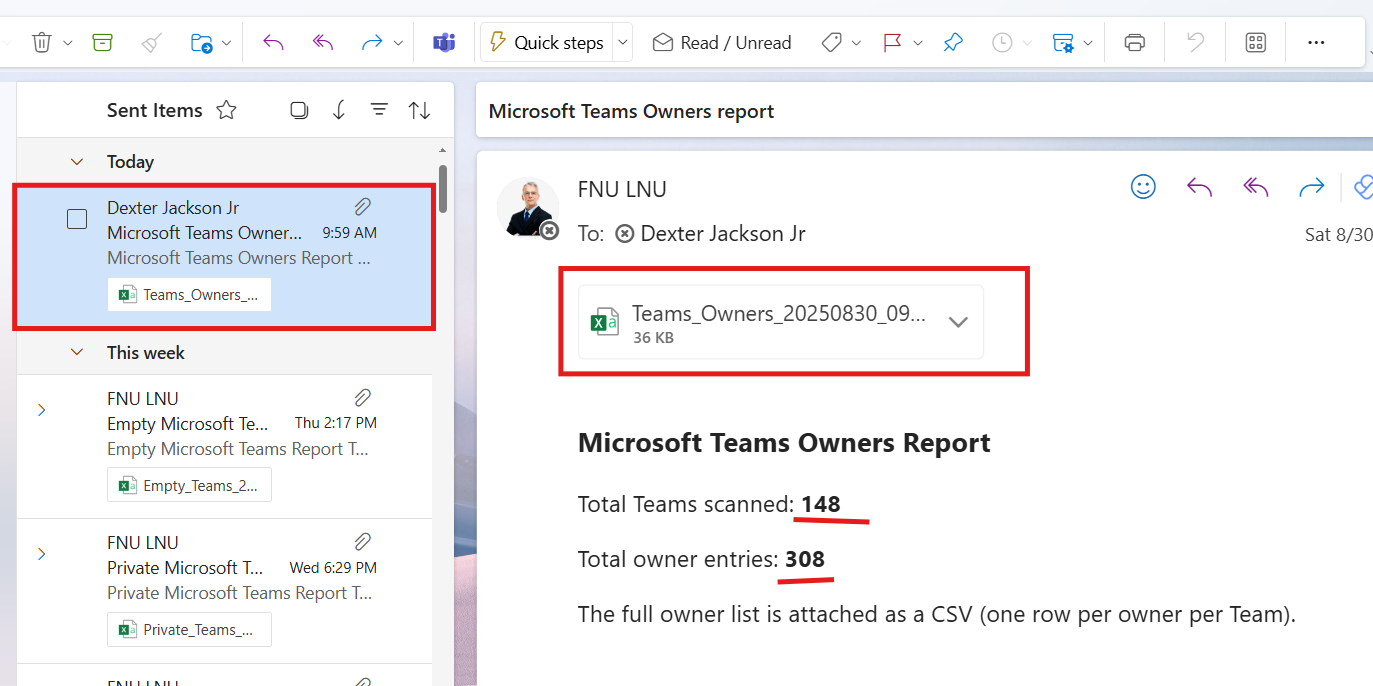Viewport: 1373px width, 686px height.
Task: Click the Read / Unread button
Action: coord(722,42)
